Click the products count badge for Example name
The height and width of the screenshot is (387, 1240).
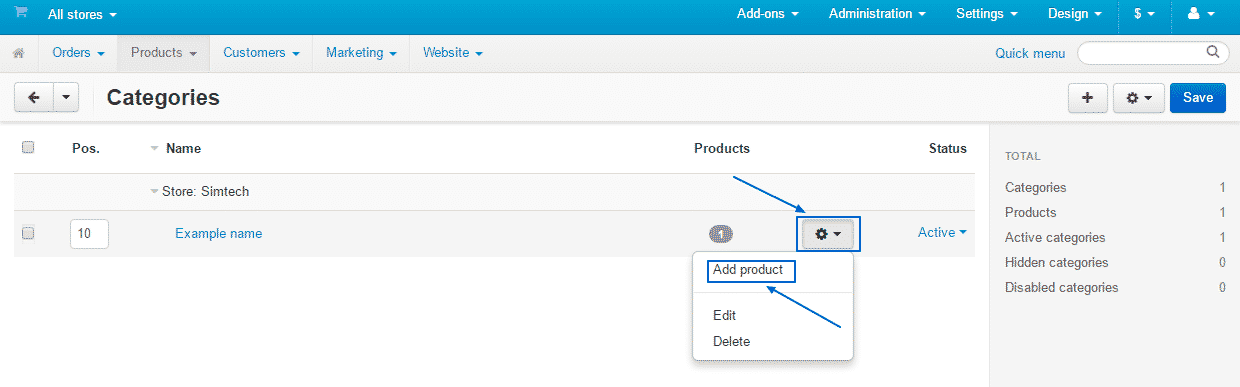tap(720, 234)
